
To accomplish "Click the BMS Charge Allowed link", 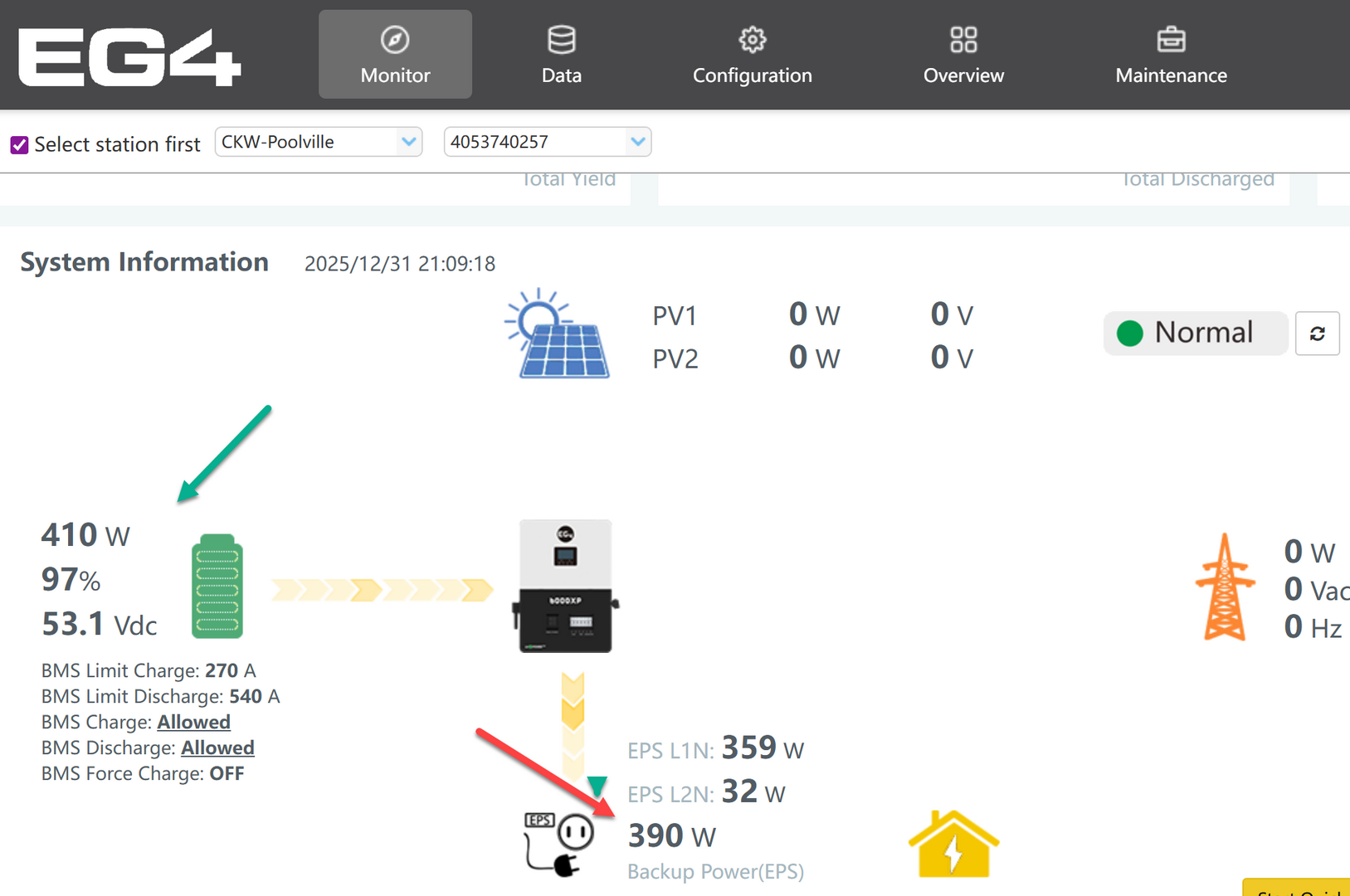I will click(x=194, y=722).
